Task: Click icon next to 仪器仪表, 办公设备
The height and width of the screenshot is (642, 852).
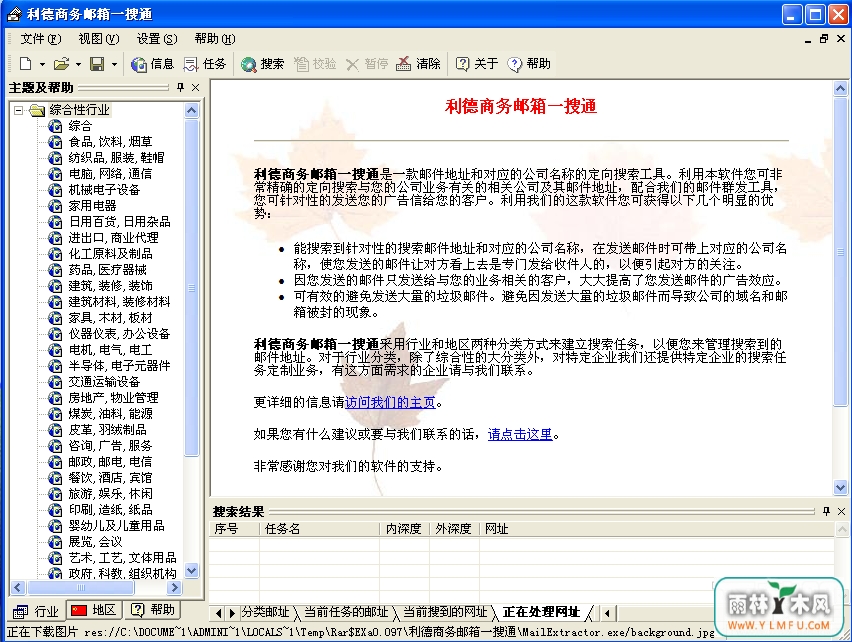Action: point(55,334)
